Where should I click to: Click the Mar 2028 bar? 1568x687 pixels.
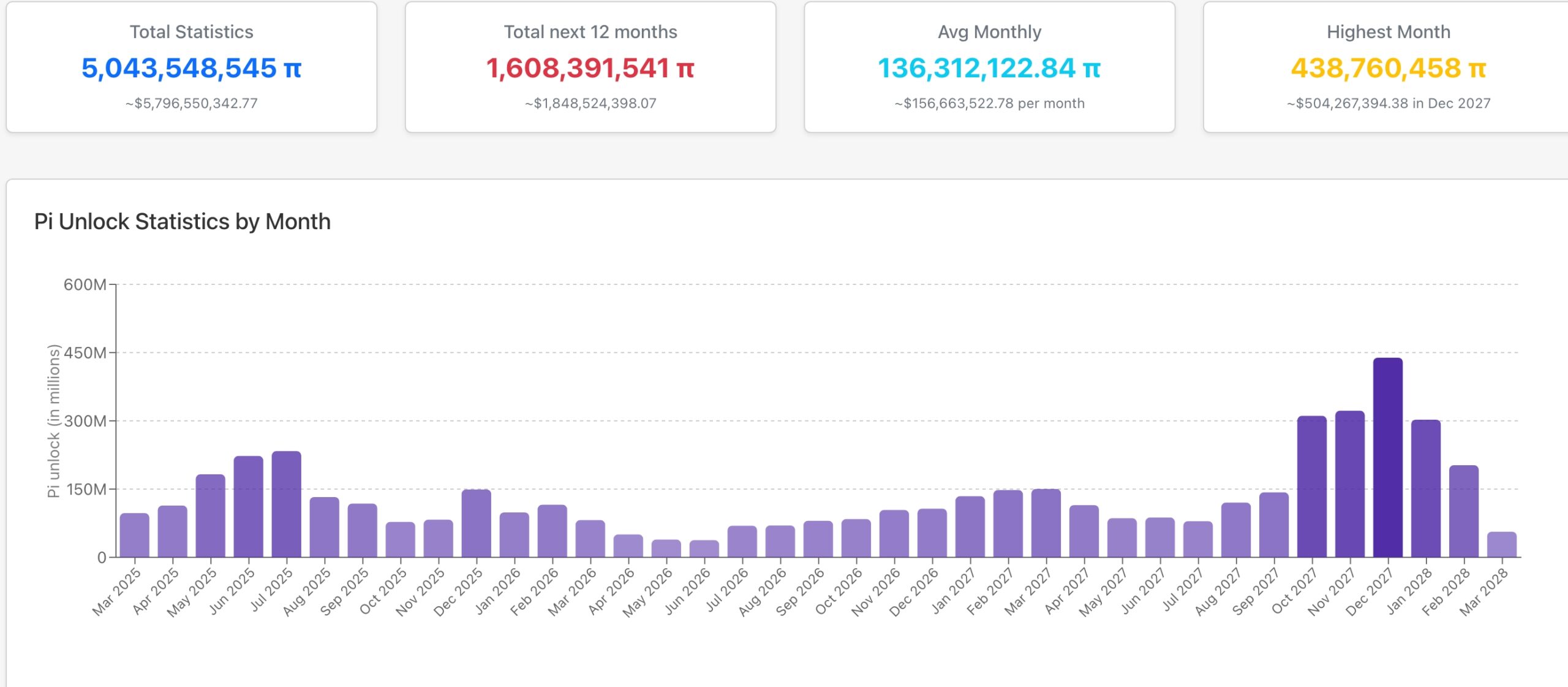1501,544
